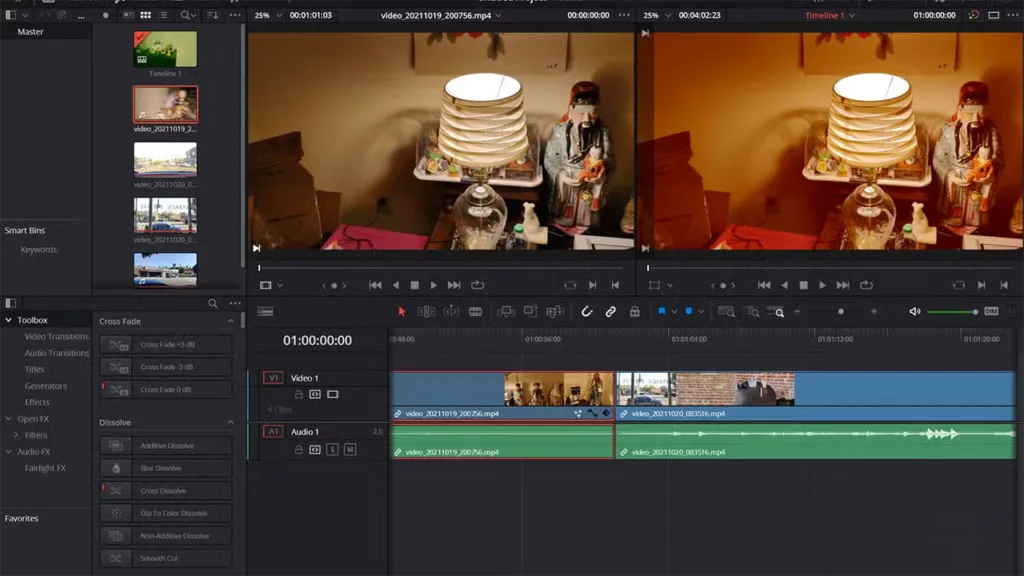The width and height of the screenshot is (1024, 576).
Task: Expand the Filters tree item
Action: pyautogui.click(x=16, y=435)
